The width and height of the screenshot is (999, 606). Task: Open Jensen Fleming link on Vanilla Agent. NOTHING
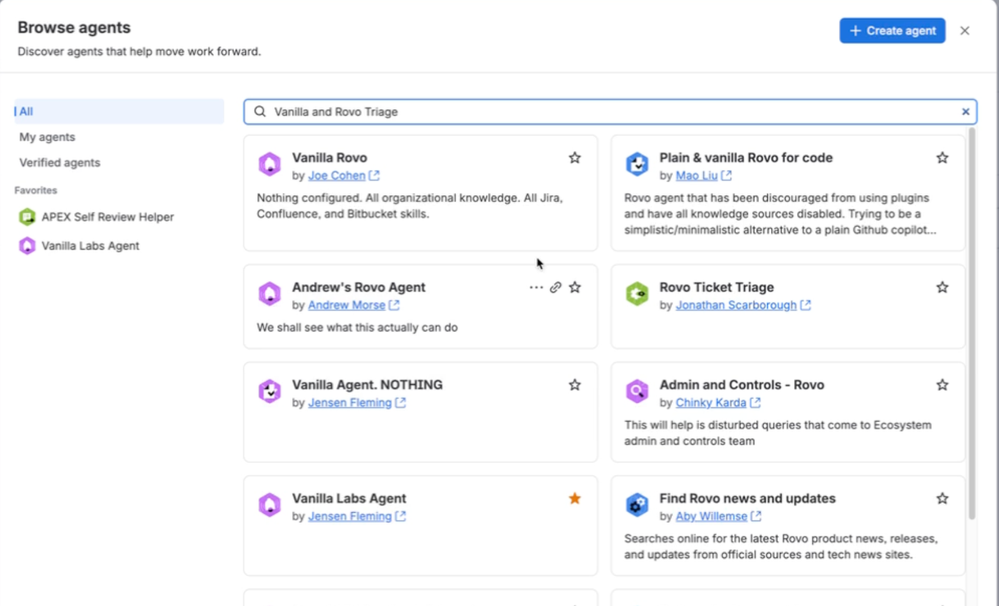(350, 403)
